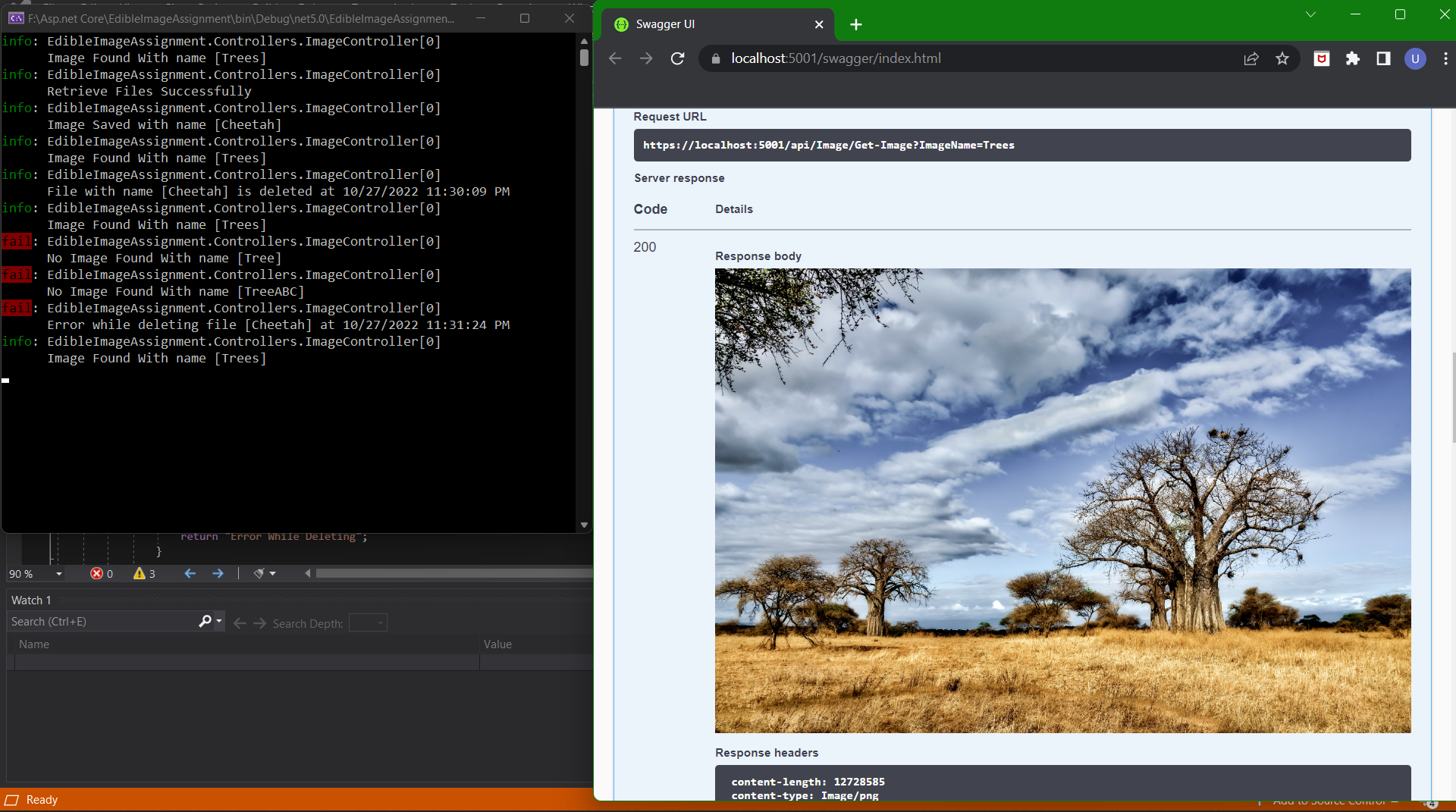
Task: Open the browser extensions puzzle icon
Action: point(1353,58)
